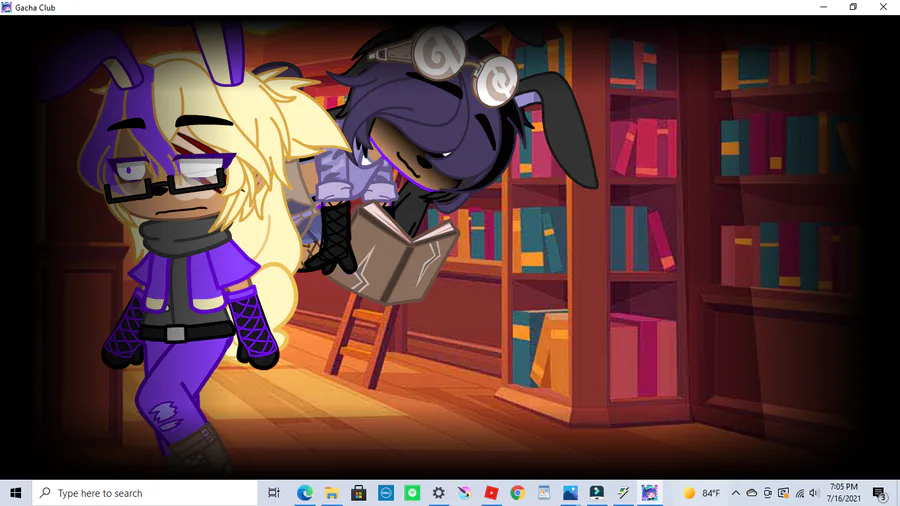
Task: Open Google Chrome from the taskbar
Action: point(518,493)
